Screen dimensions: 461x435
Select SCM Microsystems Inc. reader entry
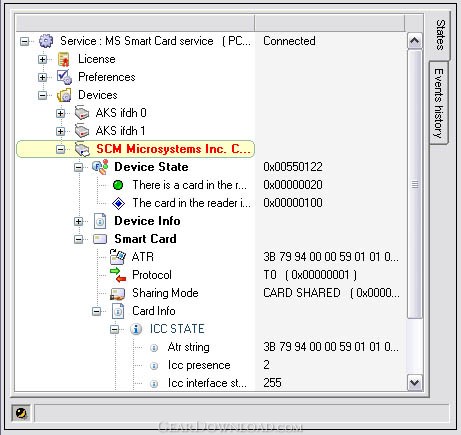(135, 149)
